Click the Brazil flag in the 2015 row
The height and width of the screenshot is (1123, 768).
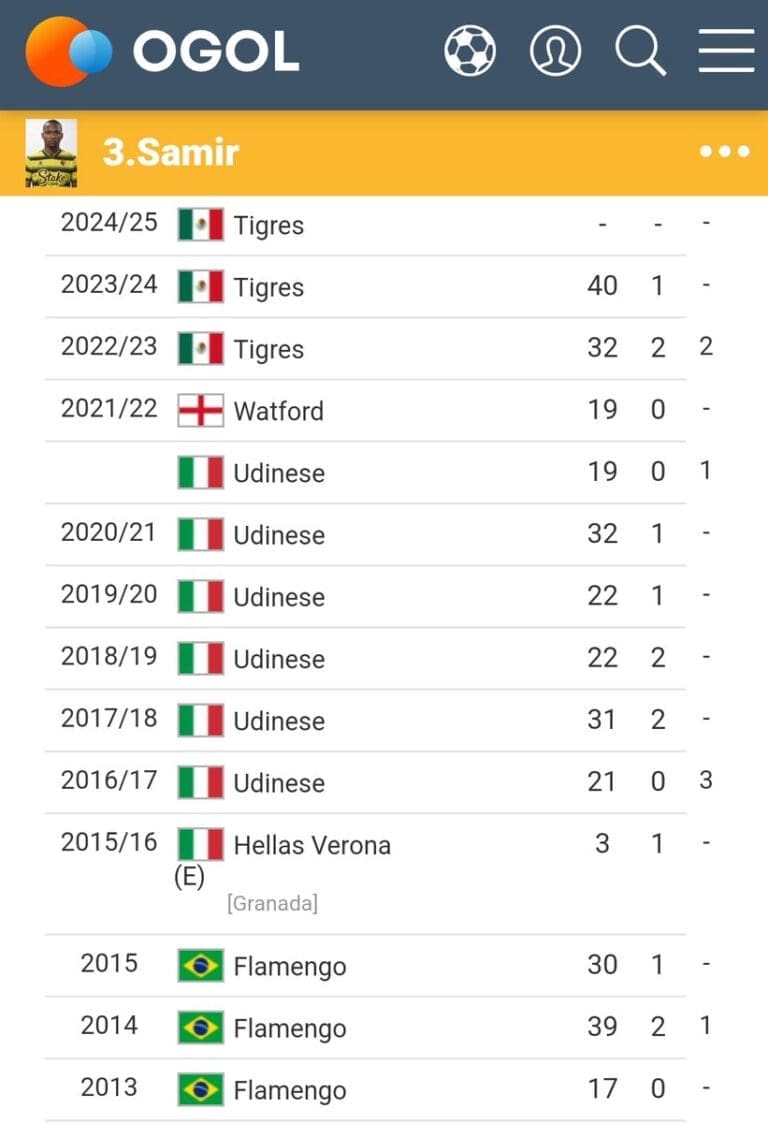[200, 966]
